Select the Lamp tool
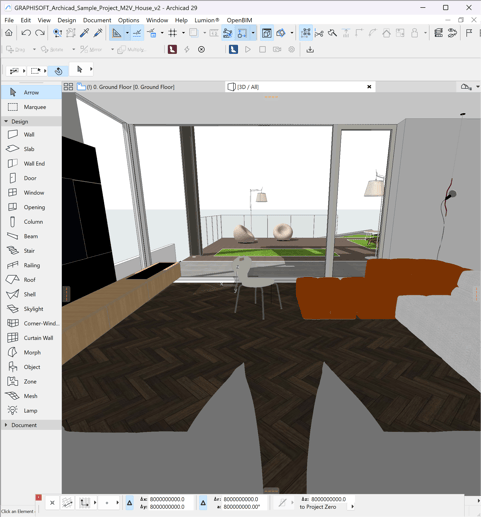Viewport: 481px width, 517px height. click(31, 411)
